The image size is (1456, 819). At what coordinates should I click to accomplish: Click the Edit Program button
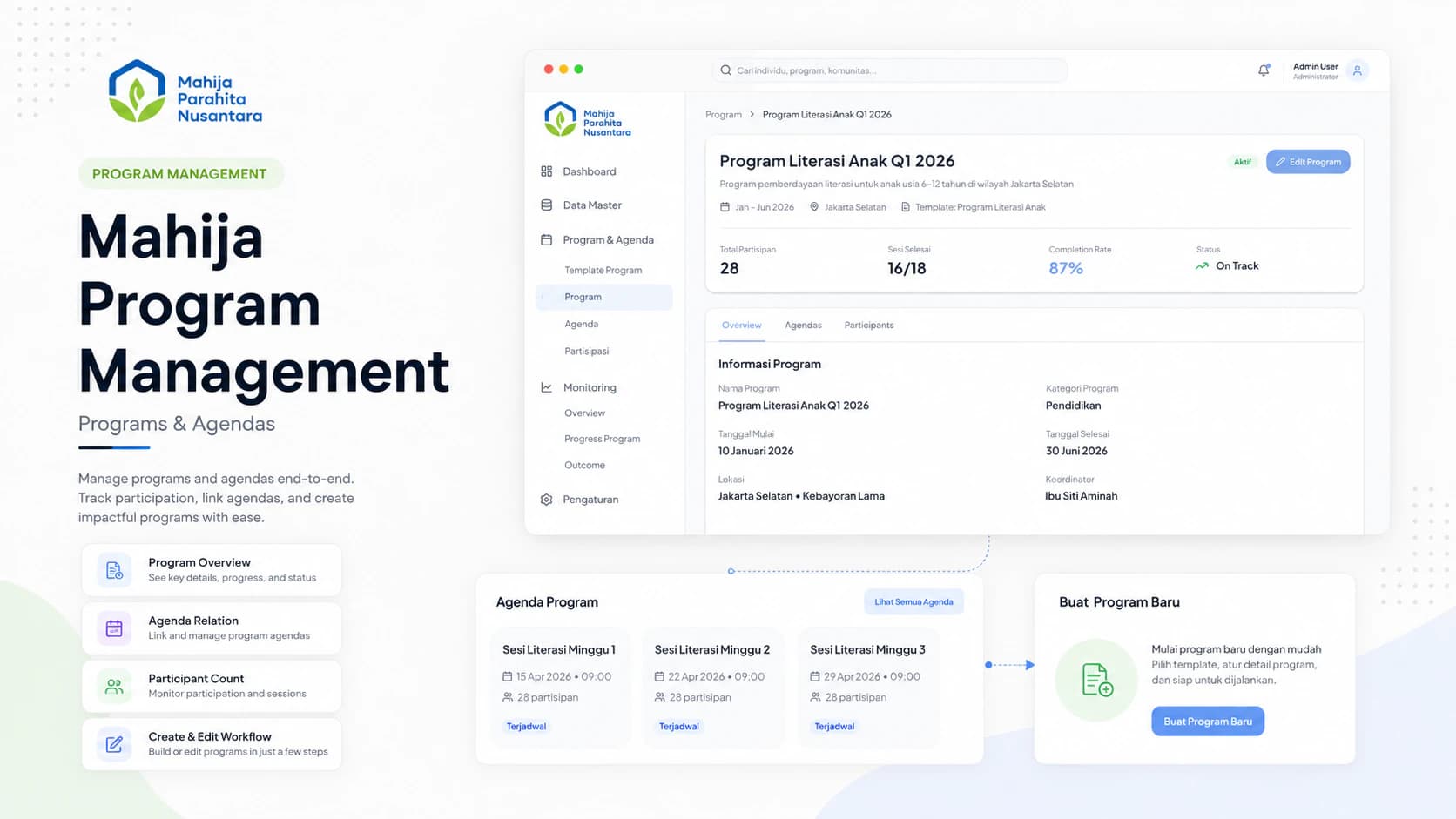(x=1308, y=162)
